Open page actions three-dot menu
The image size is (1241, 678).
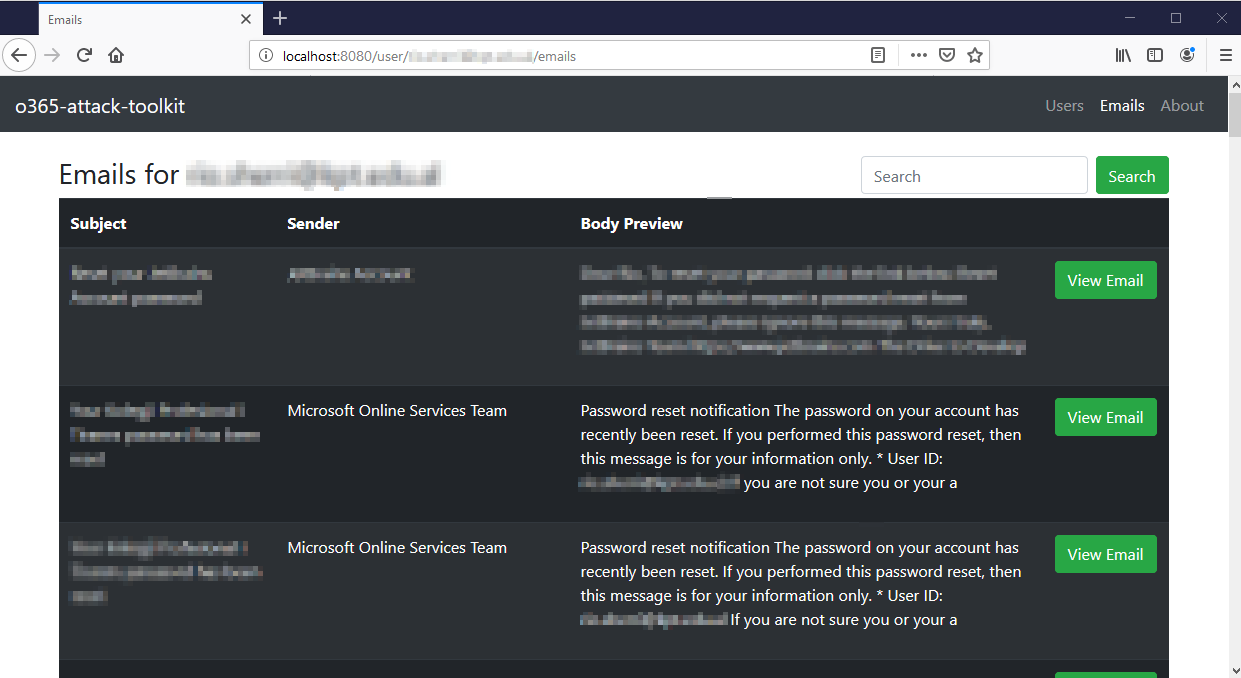[x=918, y=56]
